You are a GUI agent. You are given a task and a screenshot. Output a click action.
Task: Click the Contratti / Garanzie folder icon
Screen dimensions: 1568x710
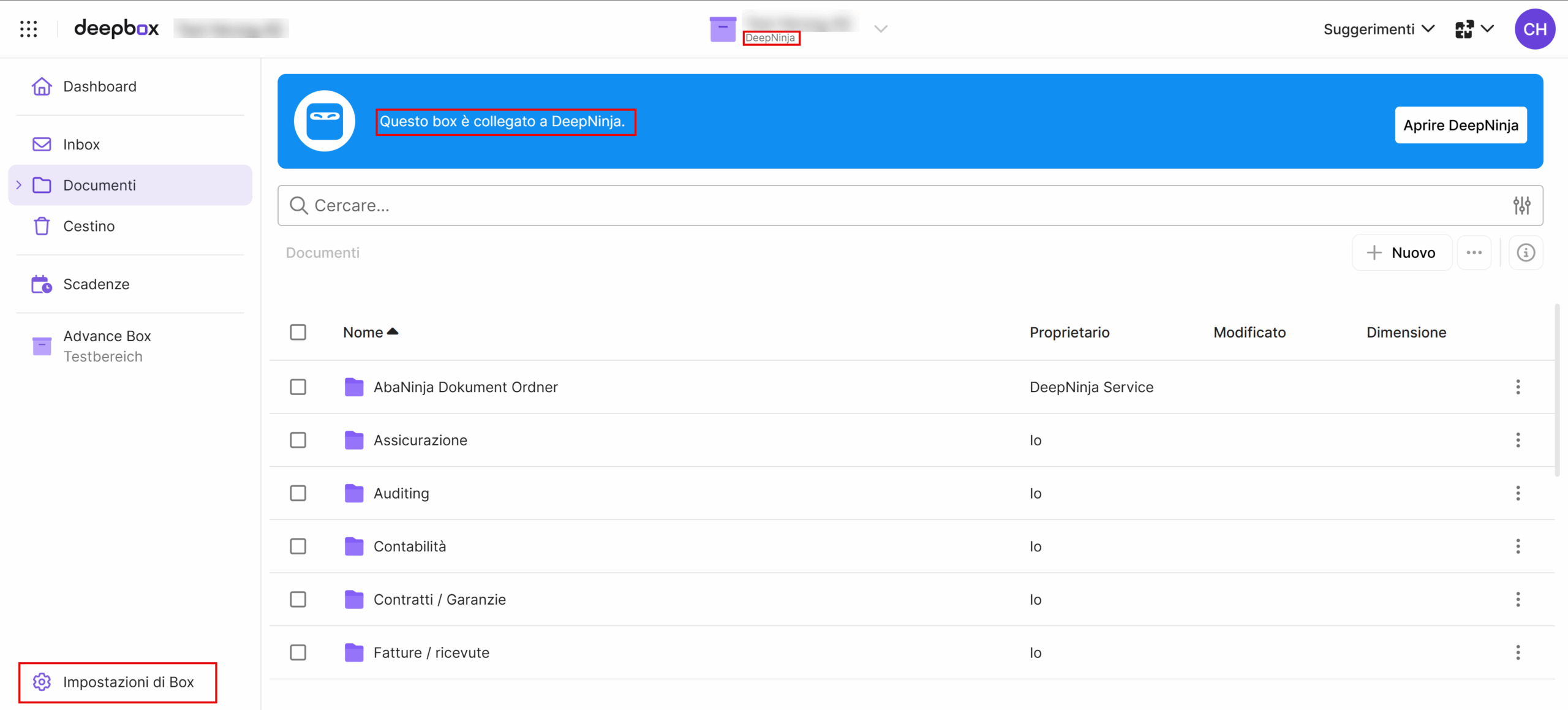point(354,599)
